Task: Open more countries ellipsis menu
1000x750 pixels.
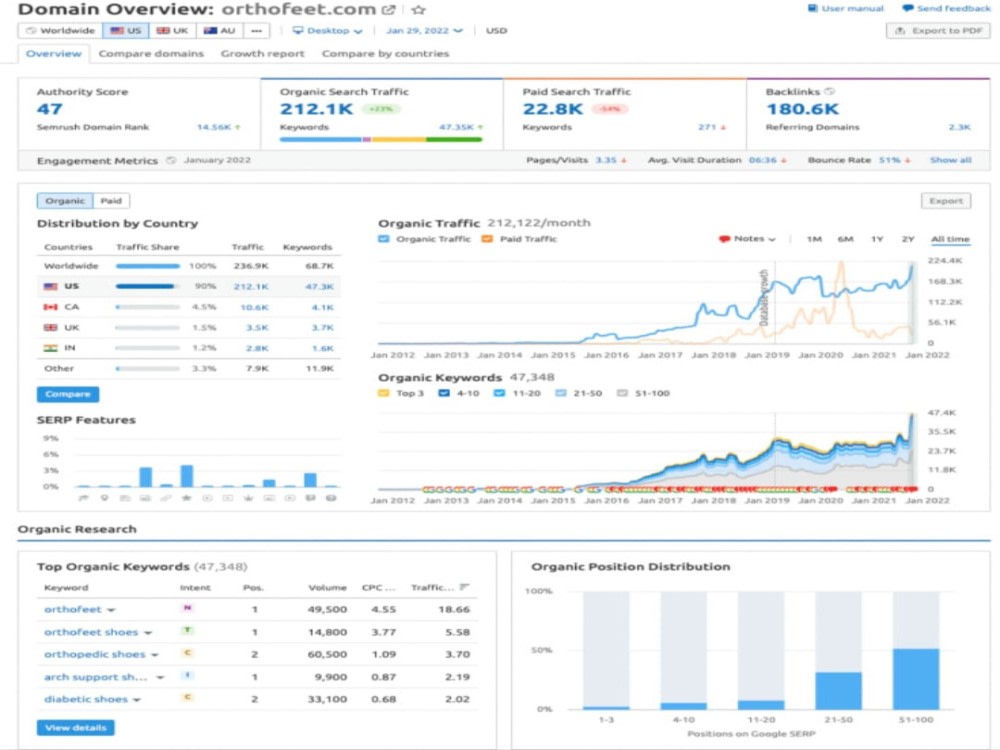Action: [256, 31]
